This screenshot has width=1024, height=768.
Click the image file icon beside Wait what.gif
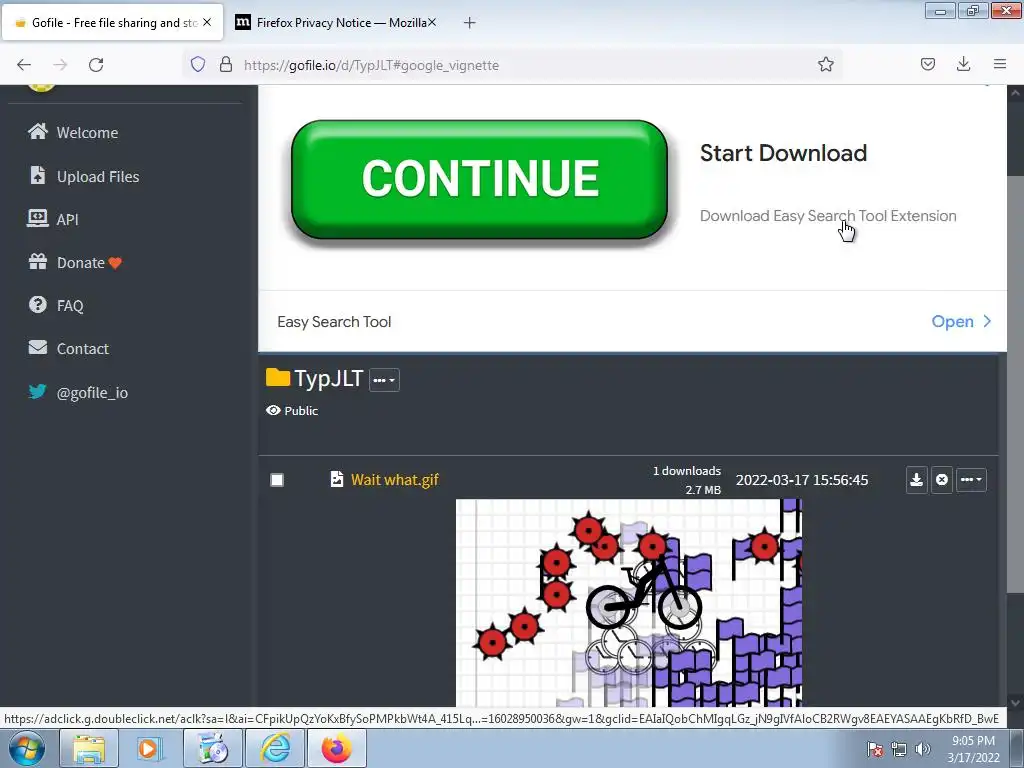(x=336, y=479)
